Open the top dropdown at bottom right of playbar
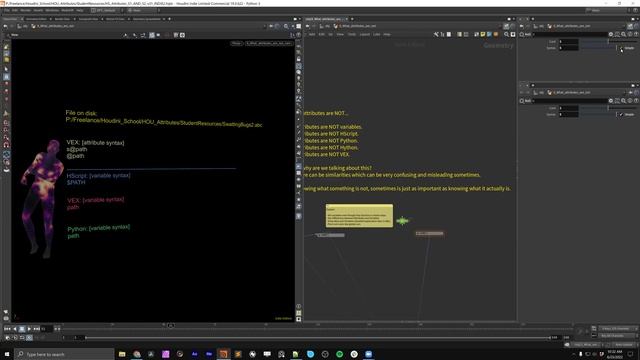Screen dimensions: 640x360 click(618, 329)
